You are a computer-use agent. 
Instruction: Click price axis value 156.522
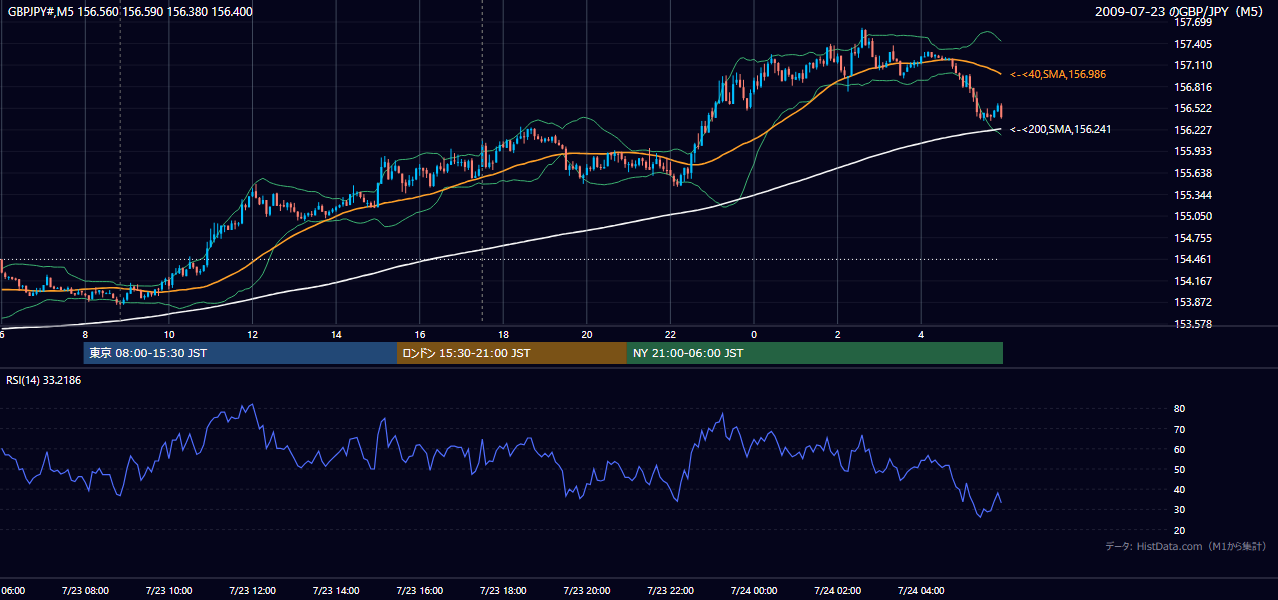pos(1193,108)
